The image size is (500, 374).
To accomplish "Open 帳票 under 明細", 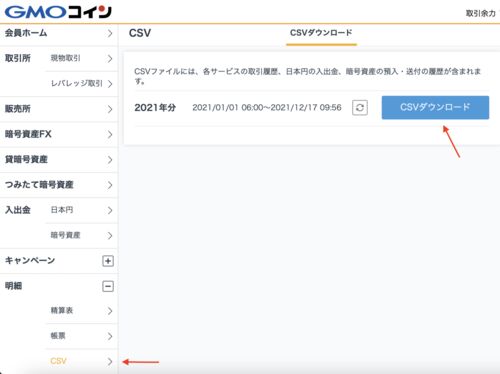I will coord(58,336).
